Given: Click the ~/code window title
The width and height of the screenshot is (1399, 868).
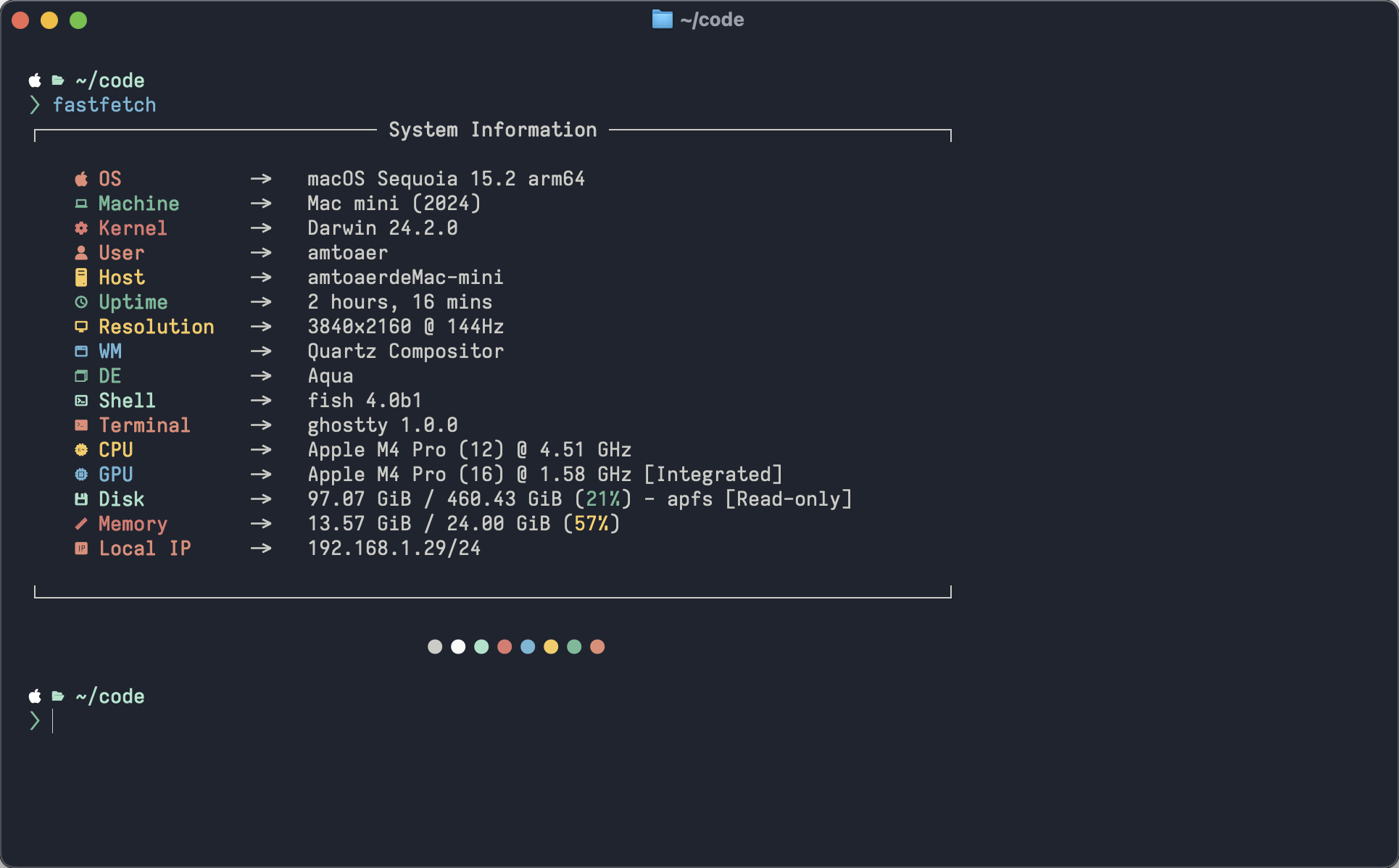Looking at the screenshot, I should 712,20.
